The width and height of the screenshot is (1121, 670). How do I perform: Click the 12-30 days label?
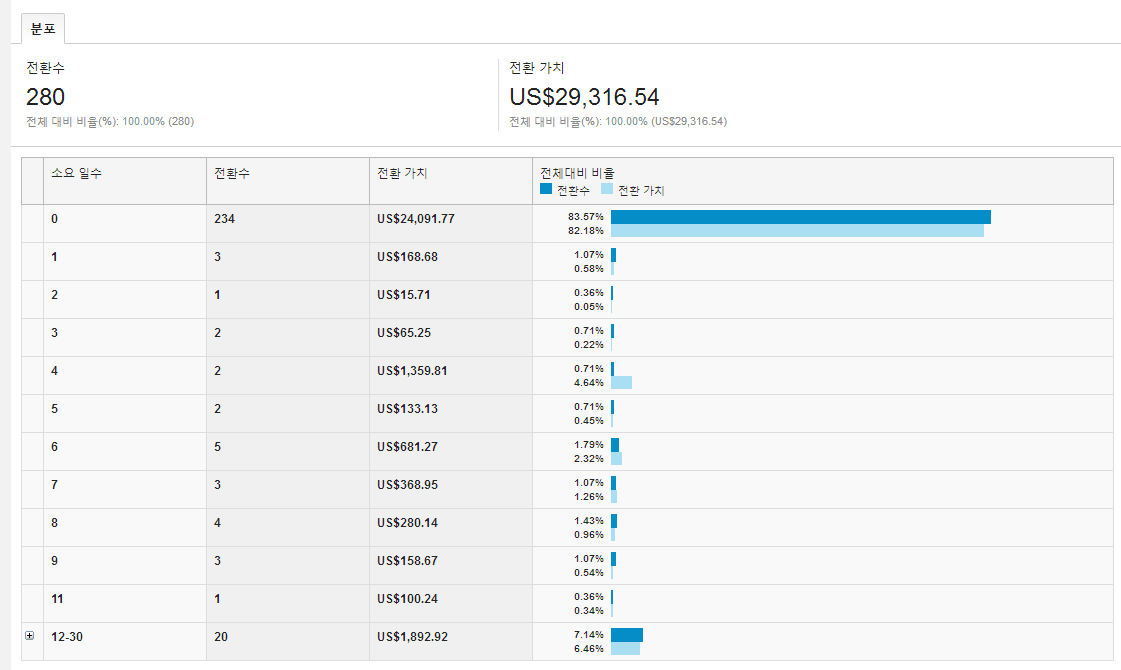tap(67, 636)
